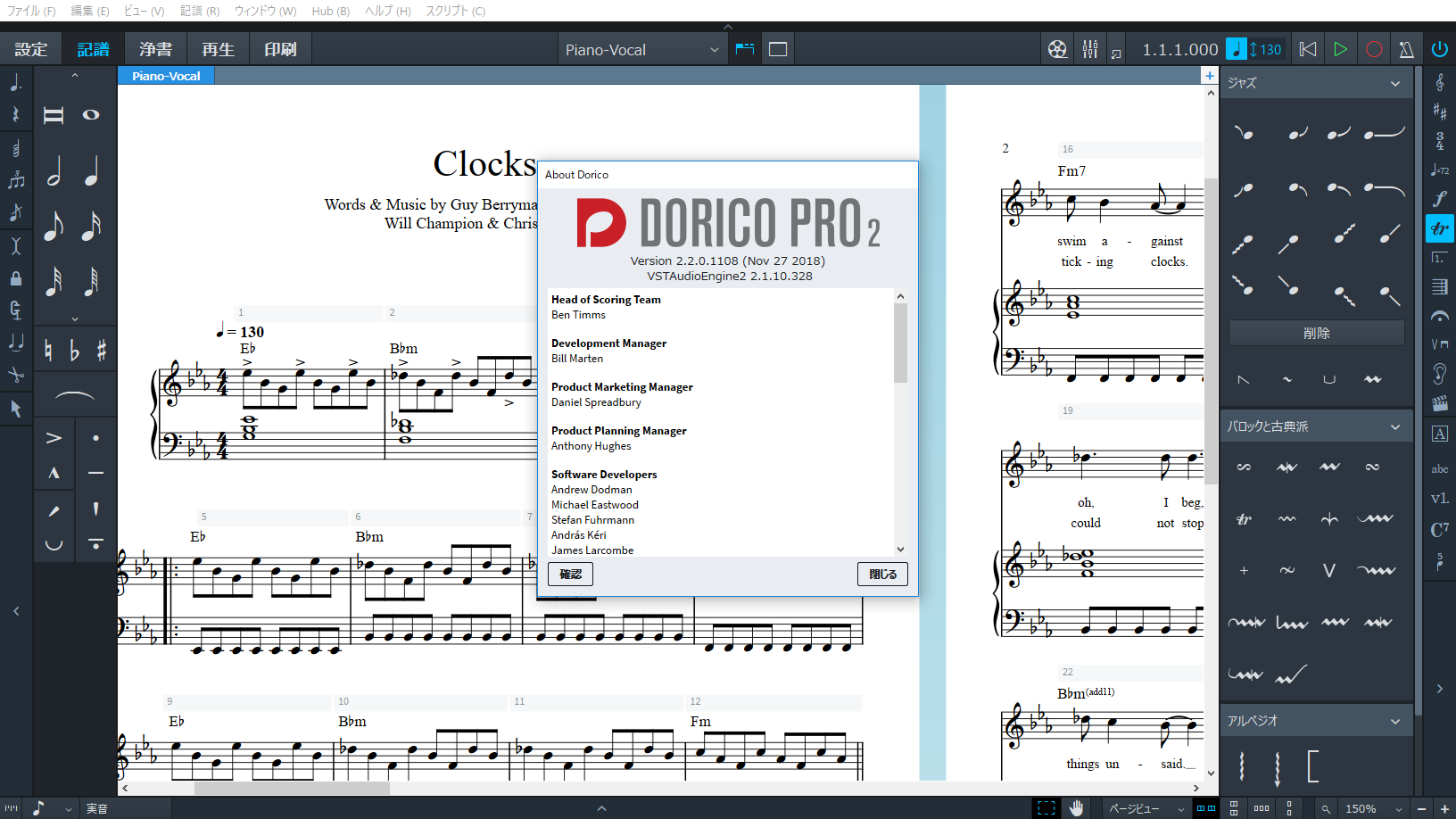Open the ページビュー view type dropdown
Image resolution: width=1456 pixels, height=819 pixels.
click(x=1146, y=808)
